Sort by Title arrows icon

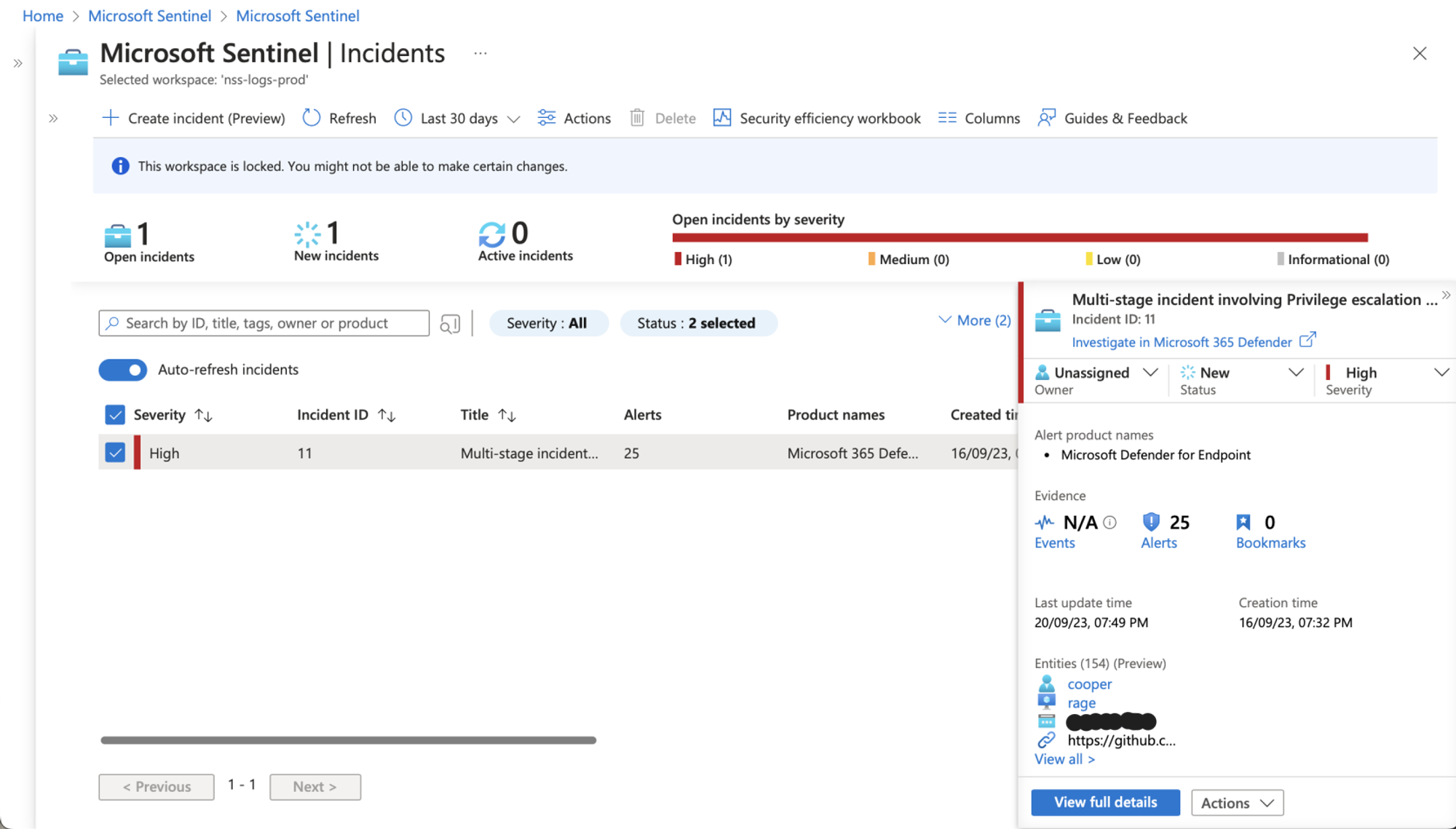pos(507,416)
